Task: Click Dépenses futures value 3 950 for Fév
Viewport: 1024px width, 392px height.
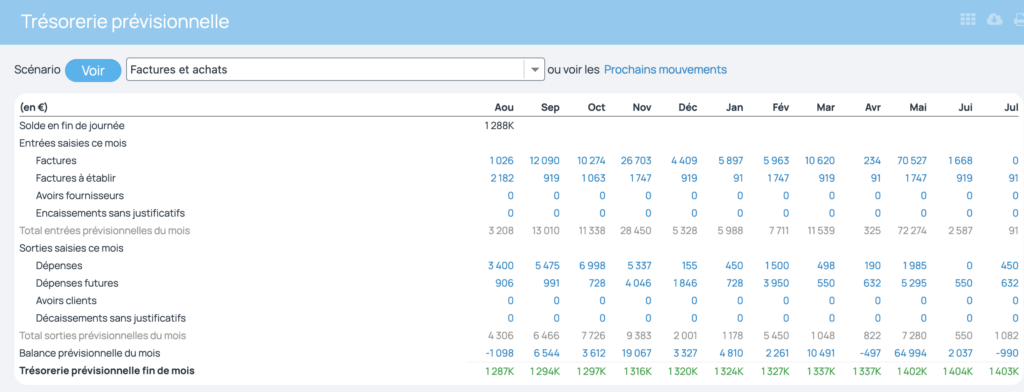Action: [x=776, y=284]
